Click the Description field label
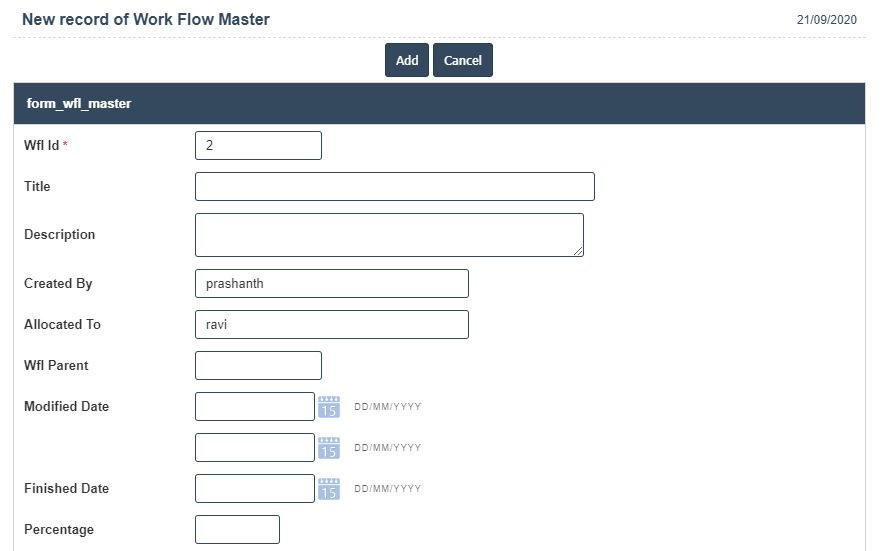This screenshot has width=882, height=551. [59, 235]
